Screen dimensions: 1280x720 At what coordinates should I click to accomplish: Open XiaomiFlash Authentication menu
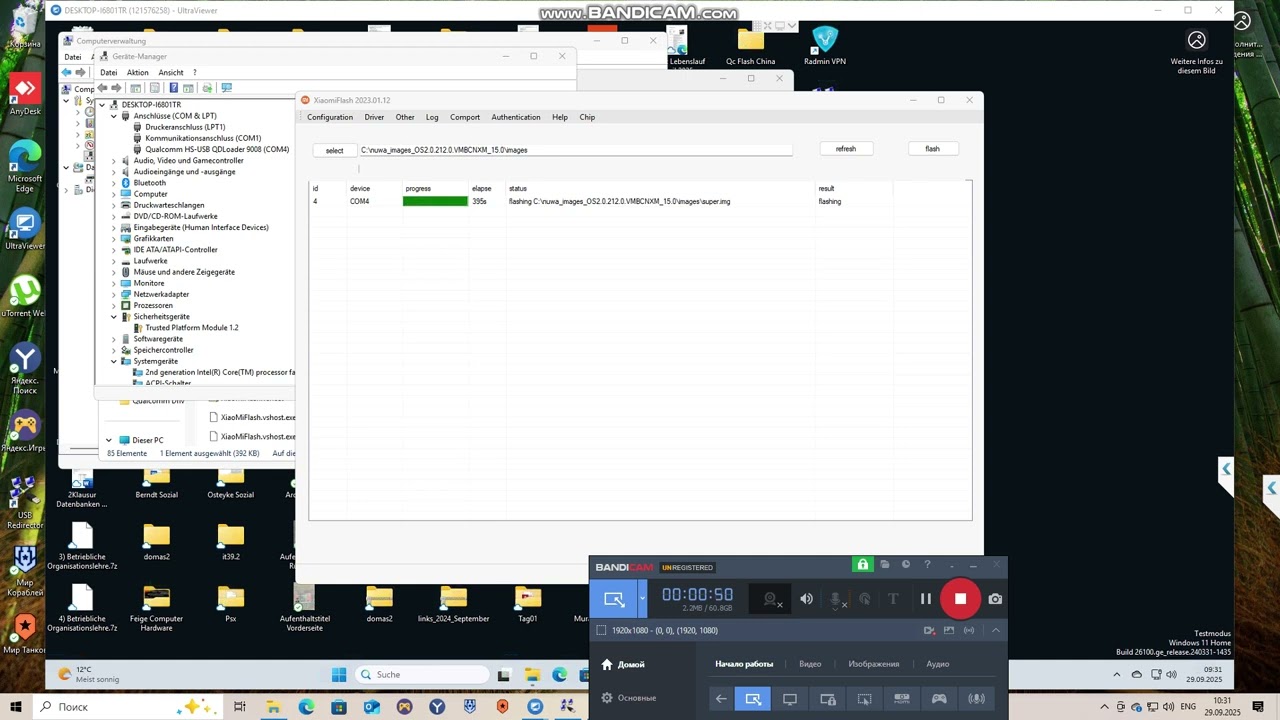(x=516, y=117)
